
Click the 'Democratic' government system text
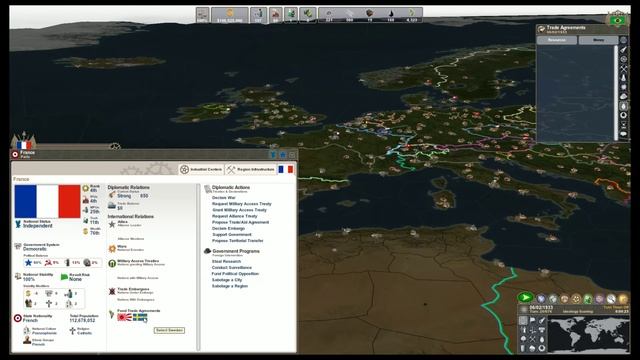coord(35,249)
